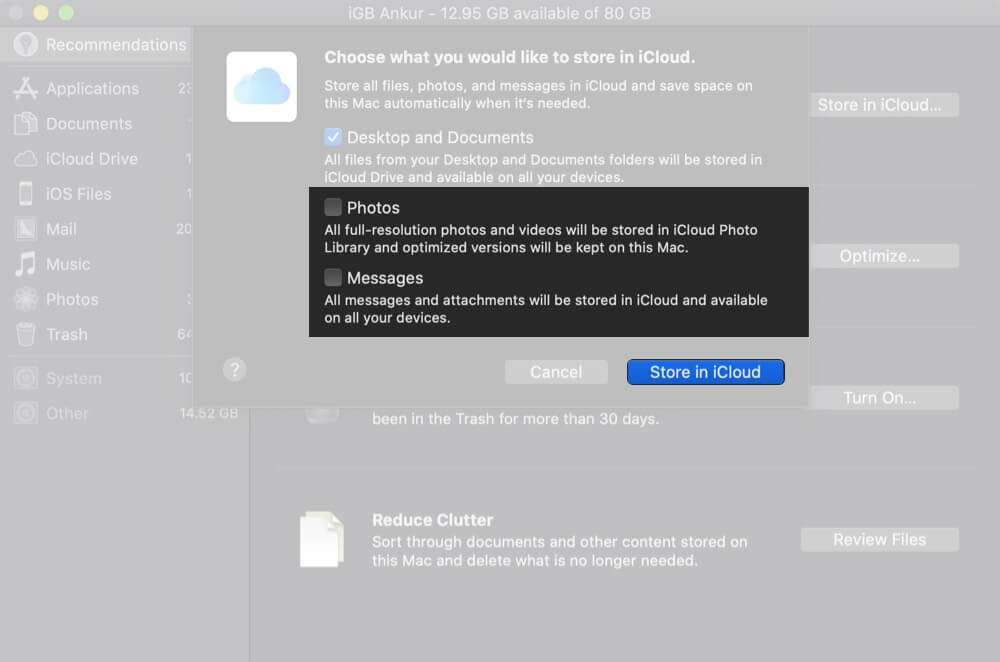Click the Music note icon in sidebar
The width and height of the screenshot is (1000, 662).
click(26, 264)
